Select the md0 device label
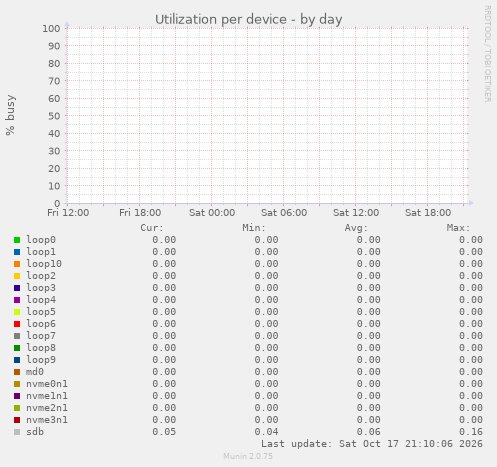Image resolution: width=497 pixels, height=467 pixels. coord(35,372)
